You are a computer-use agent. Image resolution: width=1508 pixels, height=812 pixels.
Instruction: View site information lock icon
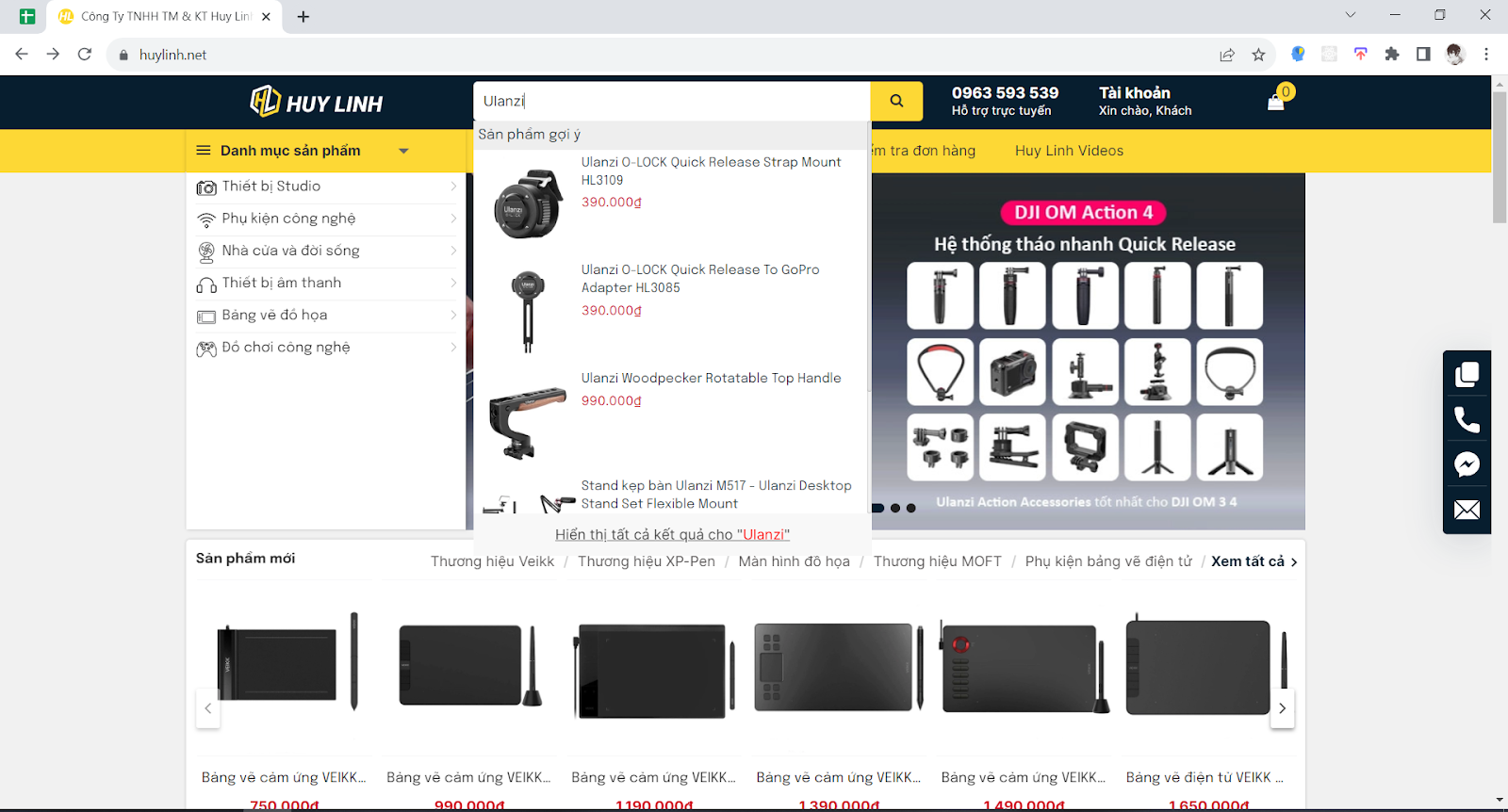[123, 55]
